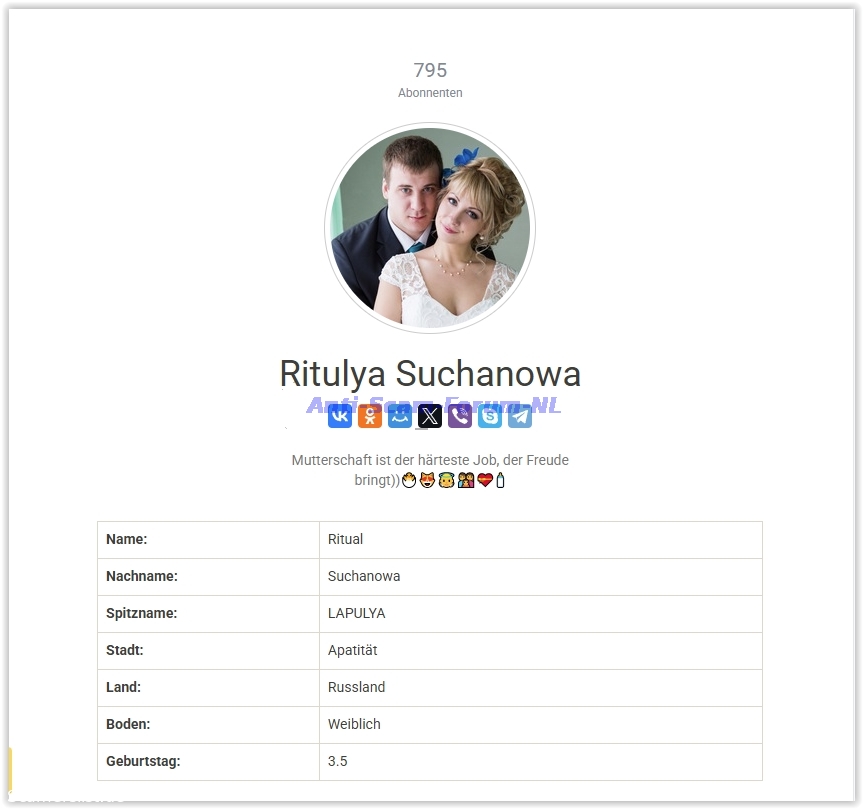Viewport: 863px width, 809px height.
Task: Click the Nachname row label
Action: [x=141, y=576]
